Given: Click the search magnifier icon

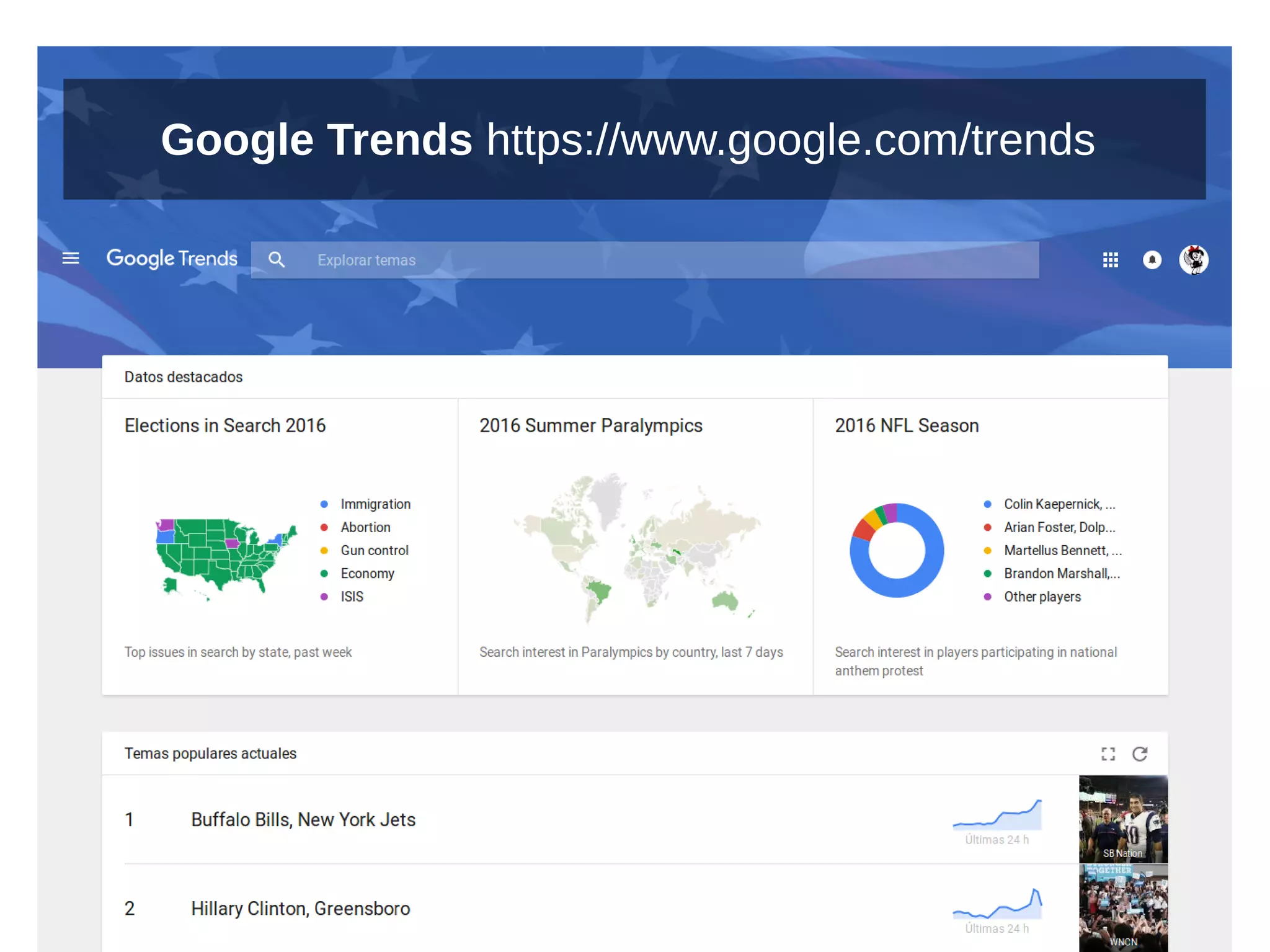Looking at the screenshot, I should pos(277,260).
